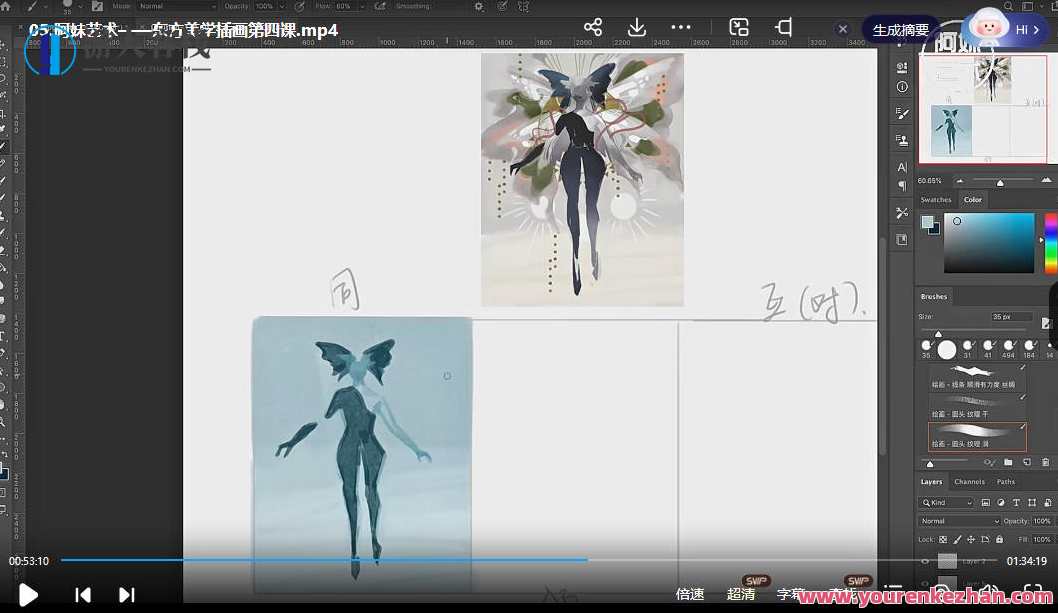Switch to the Swatches tab

click(935, 199)
